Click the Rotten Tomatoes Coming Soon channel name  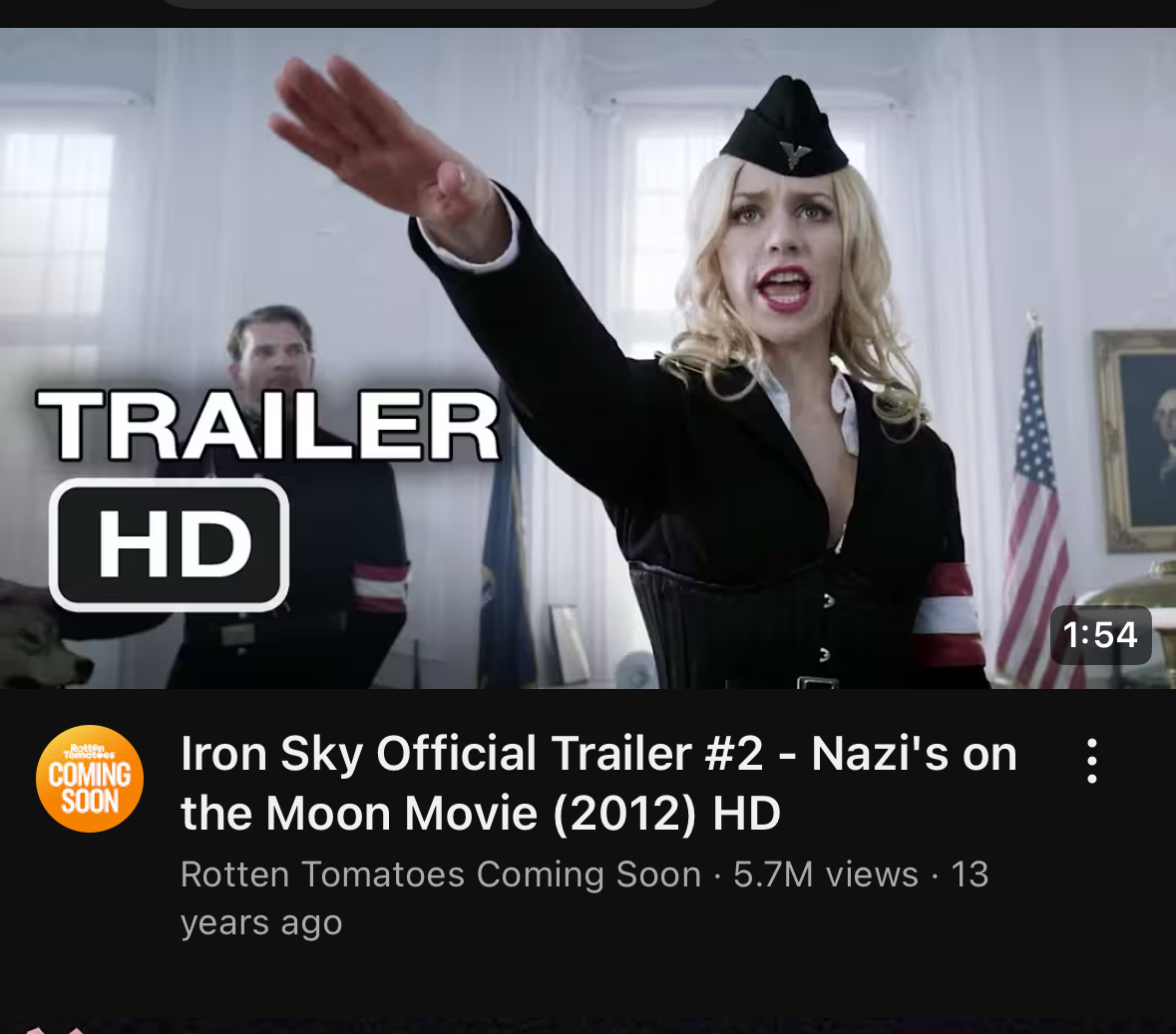[440, 874]
